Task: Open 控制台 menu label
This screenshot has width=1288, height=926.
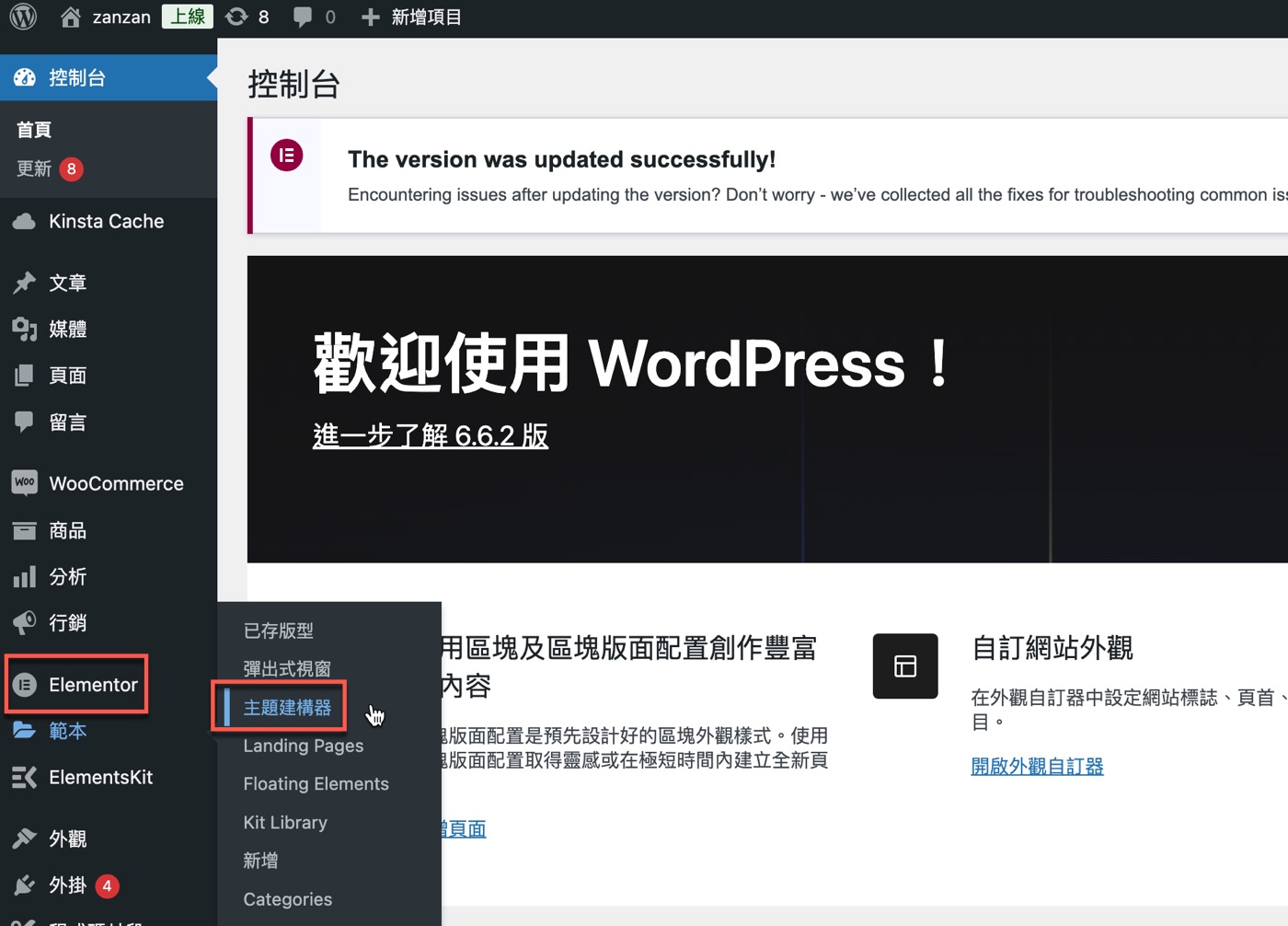Action: point(77,77)
